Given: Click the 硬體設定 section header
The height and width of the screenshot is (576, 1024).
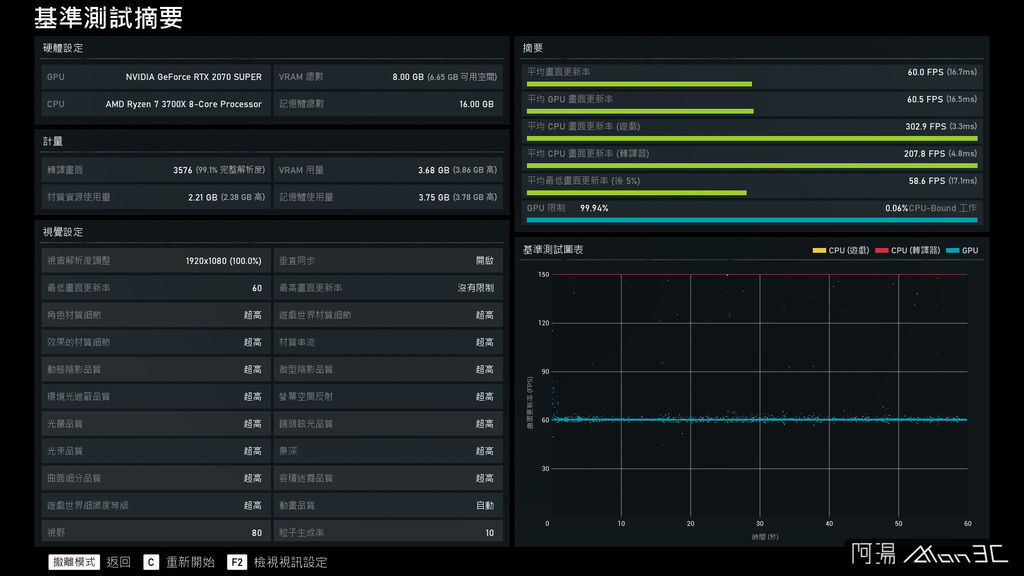Looking at the screenshot, I should point(63,48).
